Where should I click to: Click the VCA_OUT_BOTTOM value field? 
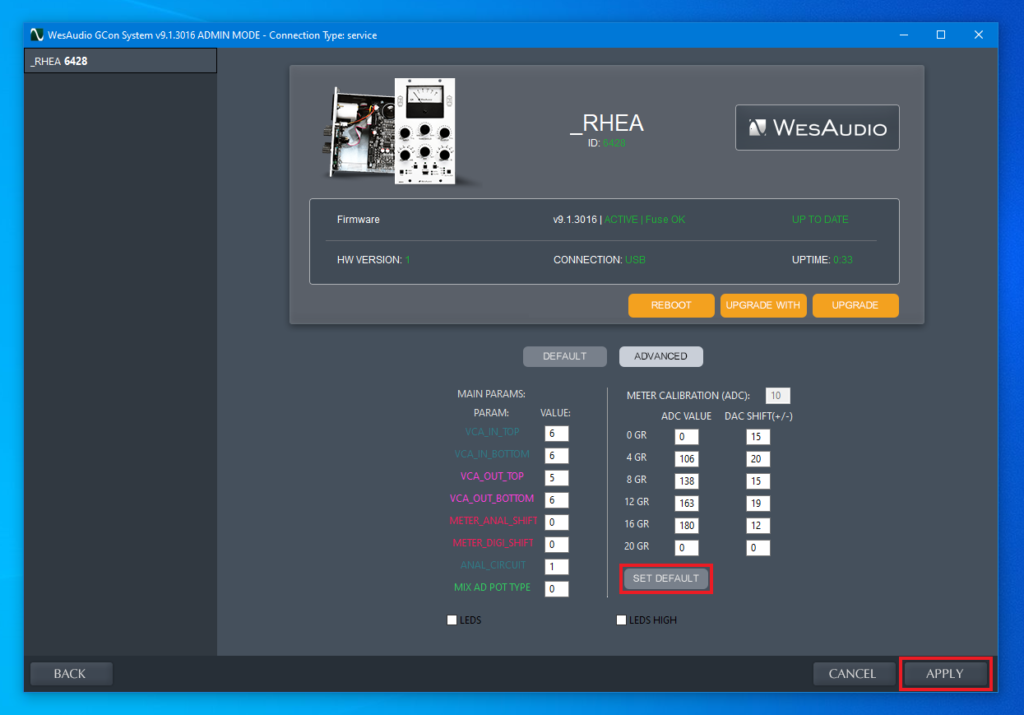(x=556, y=500)
